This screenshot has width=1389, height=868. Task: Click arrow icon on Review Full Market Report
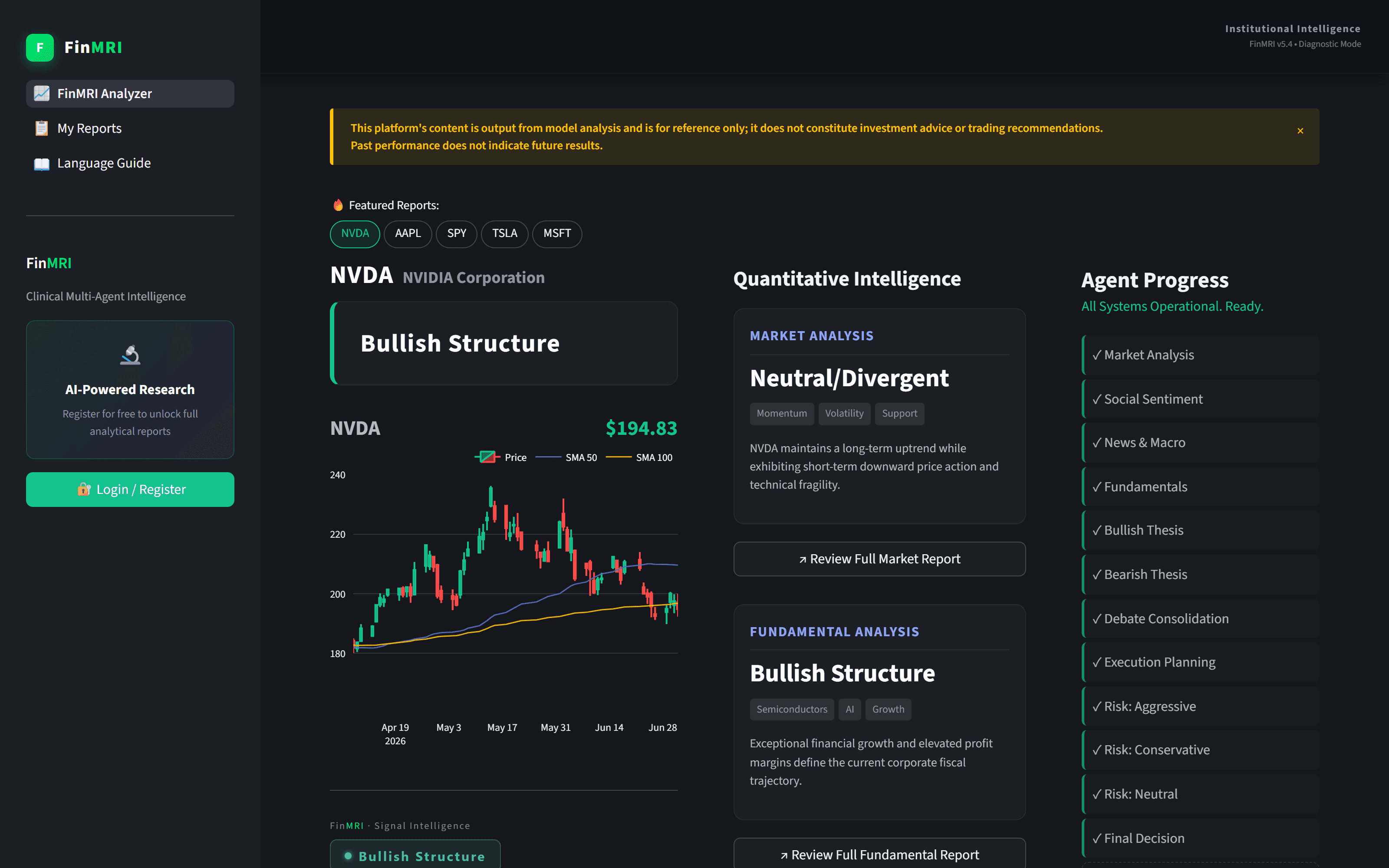click(x=803, y=559)
